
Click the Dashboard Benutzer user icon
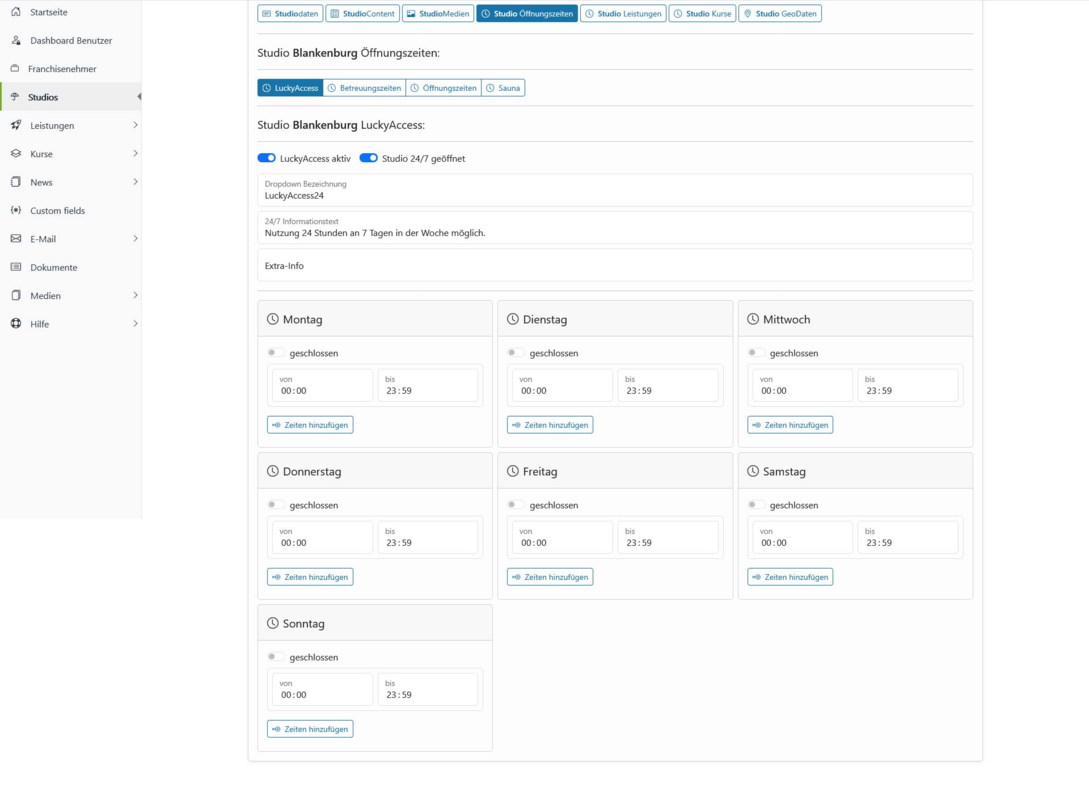pyautogui.click(x=16, y=40)
